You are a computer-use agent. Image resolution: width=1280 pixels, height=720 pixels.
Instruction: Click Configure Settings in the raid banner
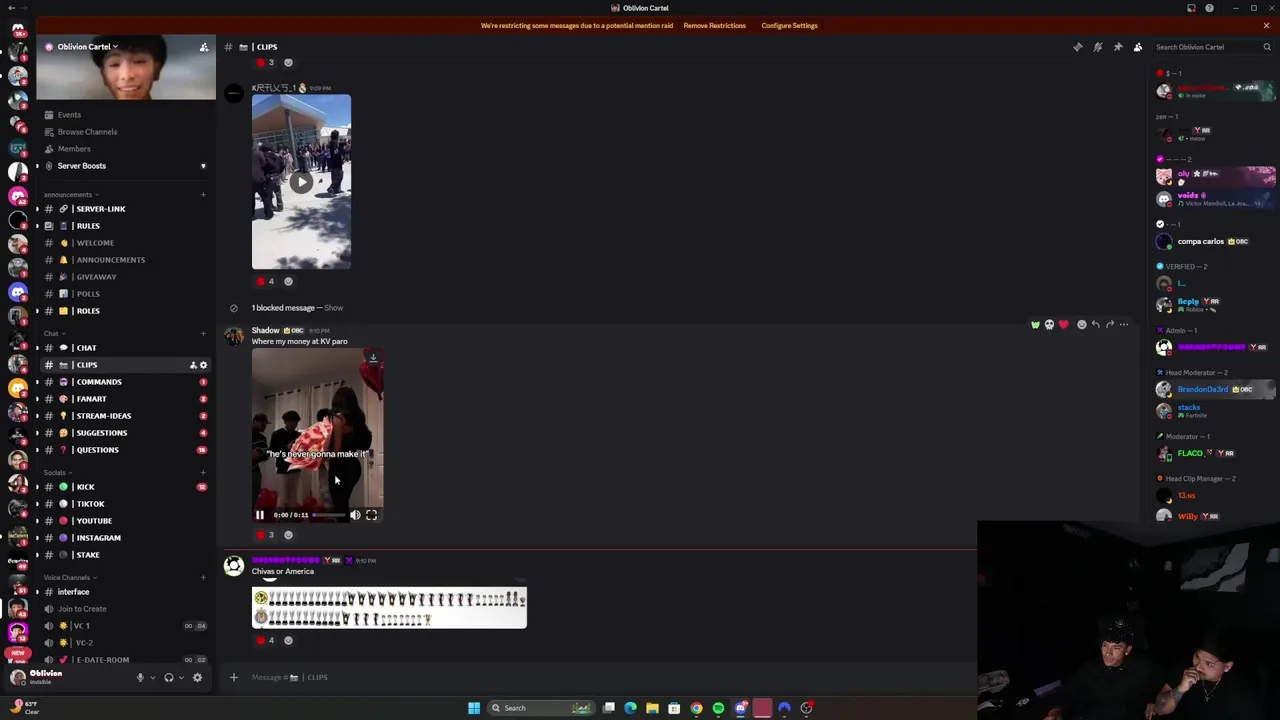coord(789,25)
